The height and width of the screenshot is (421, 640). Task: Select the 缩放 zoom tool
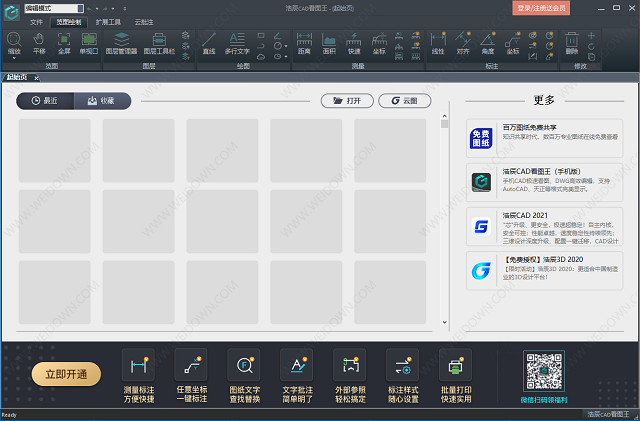click(x=14, y=43)
